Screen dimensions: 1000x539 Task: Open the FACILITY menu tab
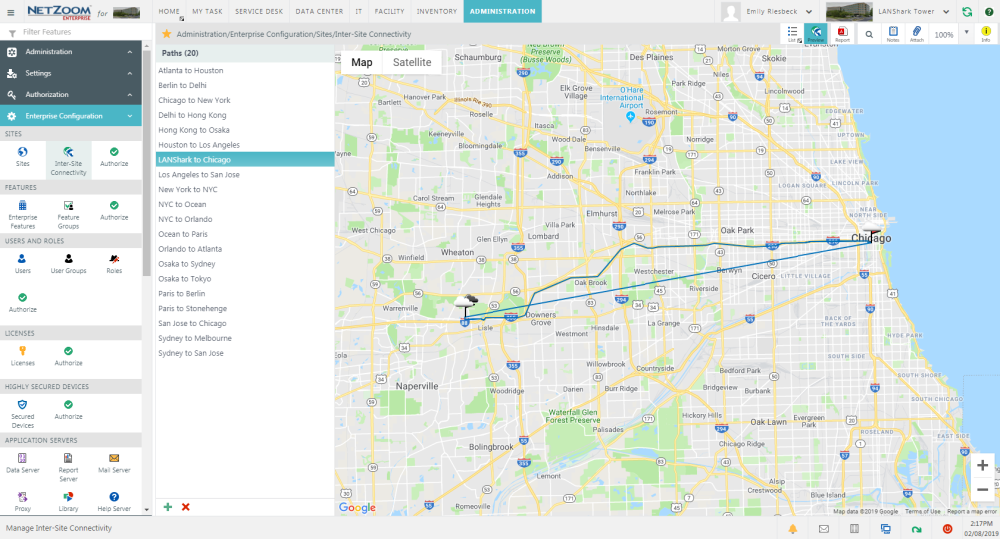click(389, 11)
